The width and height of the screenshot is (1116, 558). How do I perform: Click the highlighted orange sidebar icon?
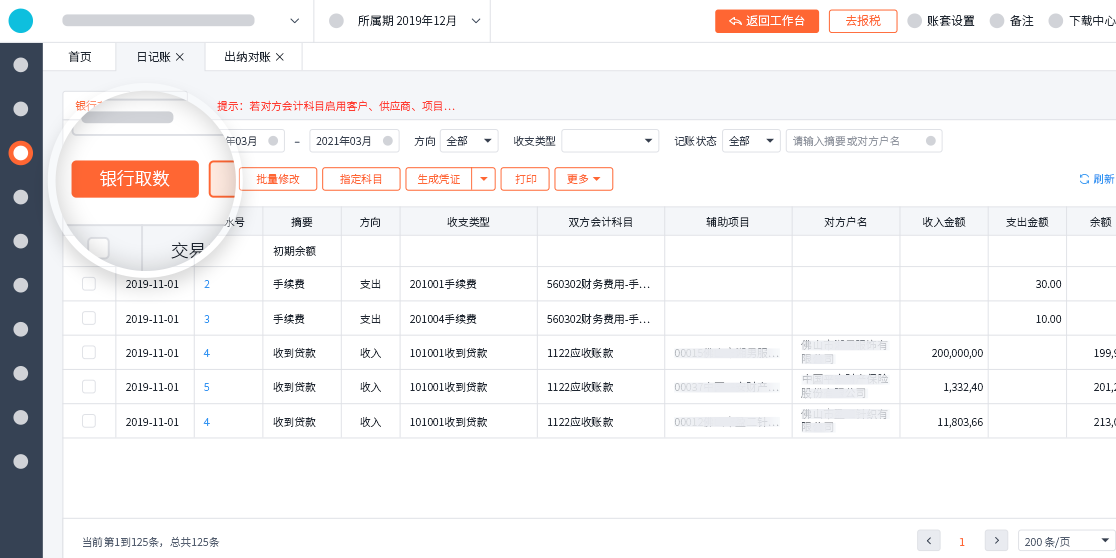21,153
